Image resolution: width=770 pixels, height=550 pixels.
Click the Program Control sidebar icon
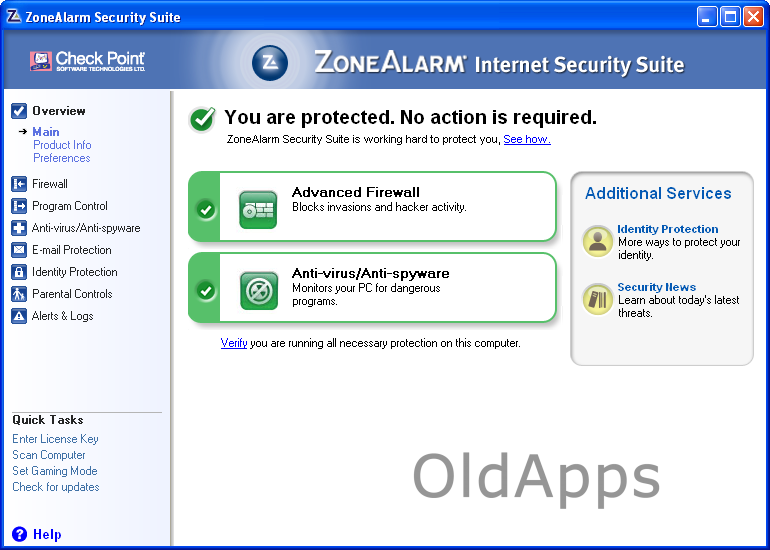coord(19,206)
